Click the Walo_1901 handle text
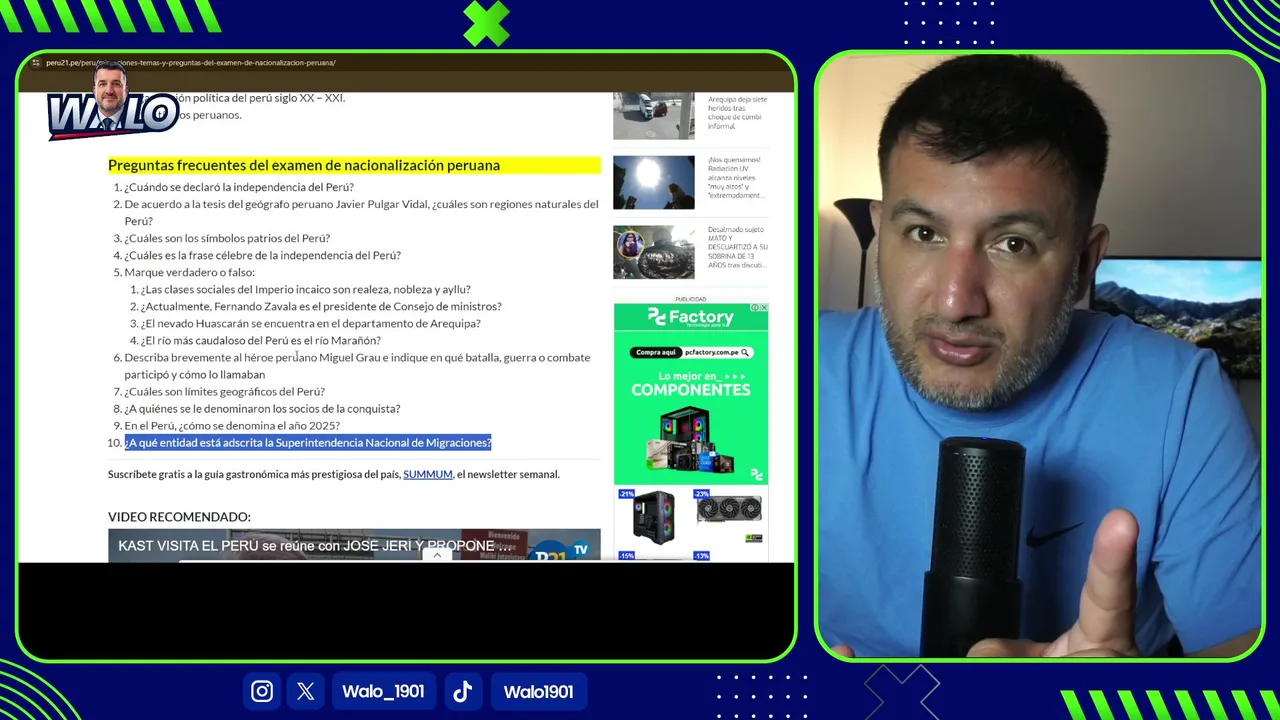The image size is (1280, 720). point(383,691)
